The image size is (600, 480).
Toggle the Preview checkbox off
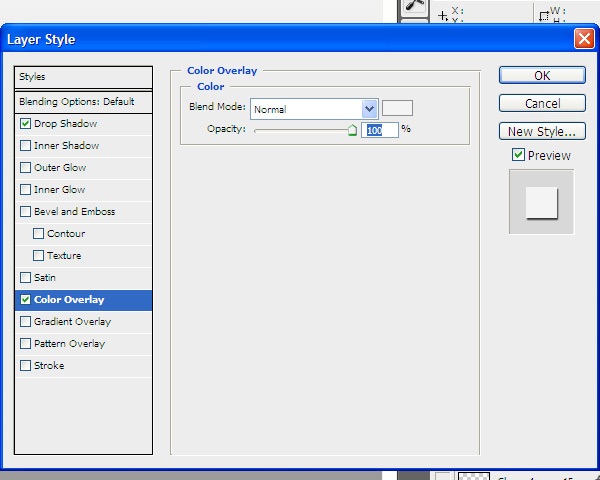518,155
